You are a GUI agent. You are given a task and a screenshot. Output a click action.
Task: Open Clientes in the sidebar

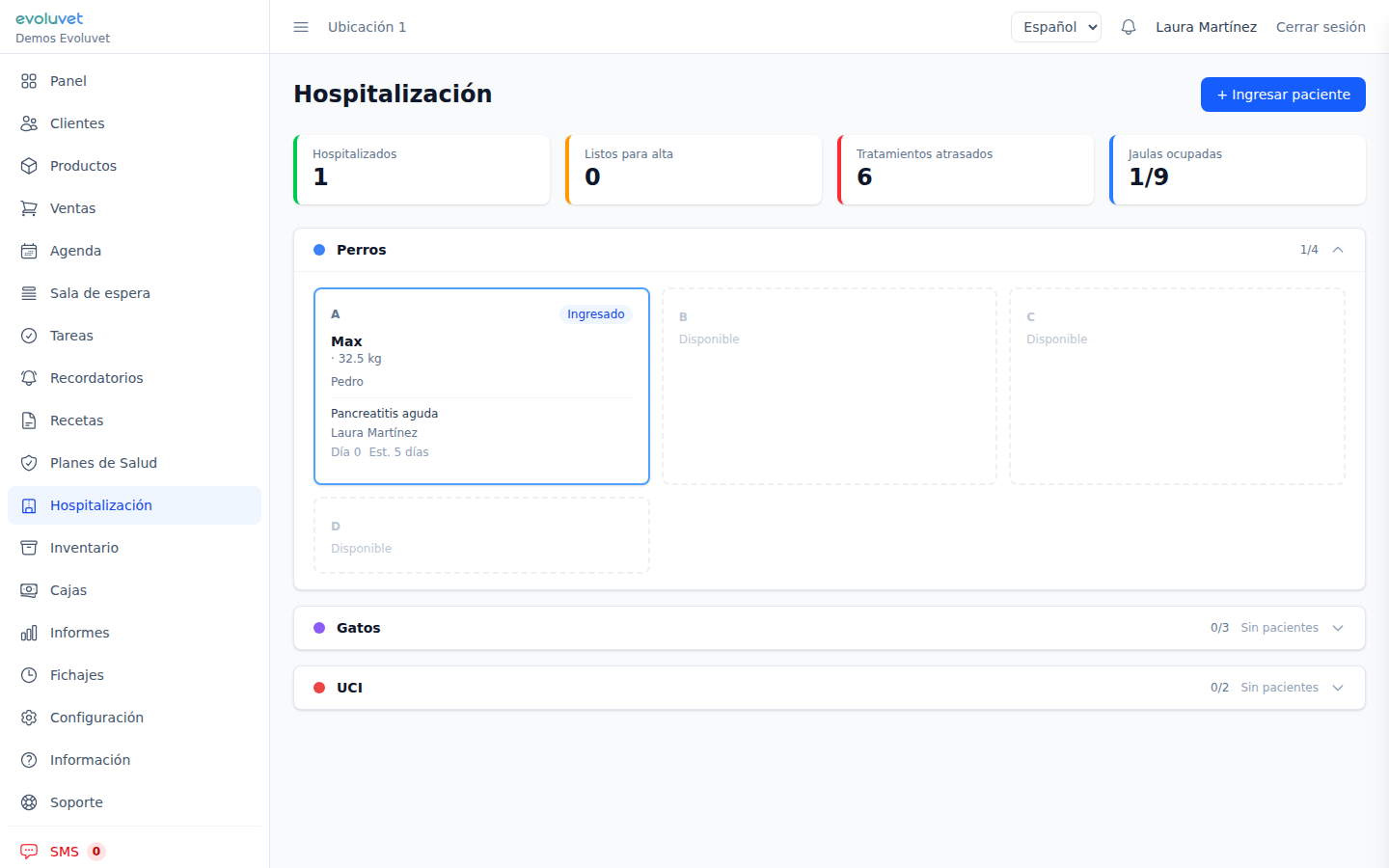click(x=77, y=123)
